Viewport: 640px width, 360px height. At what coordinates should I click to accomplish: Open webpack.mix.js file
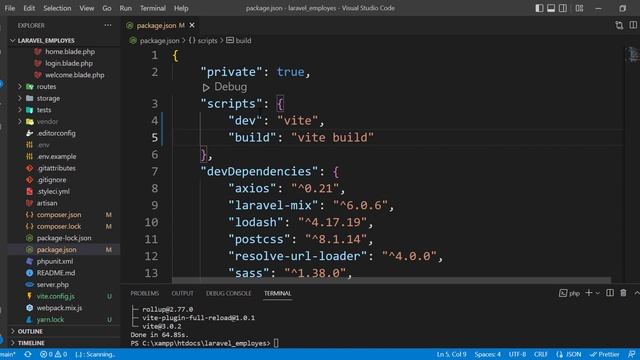(59, 308)
